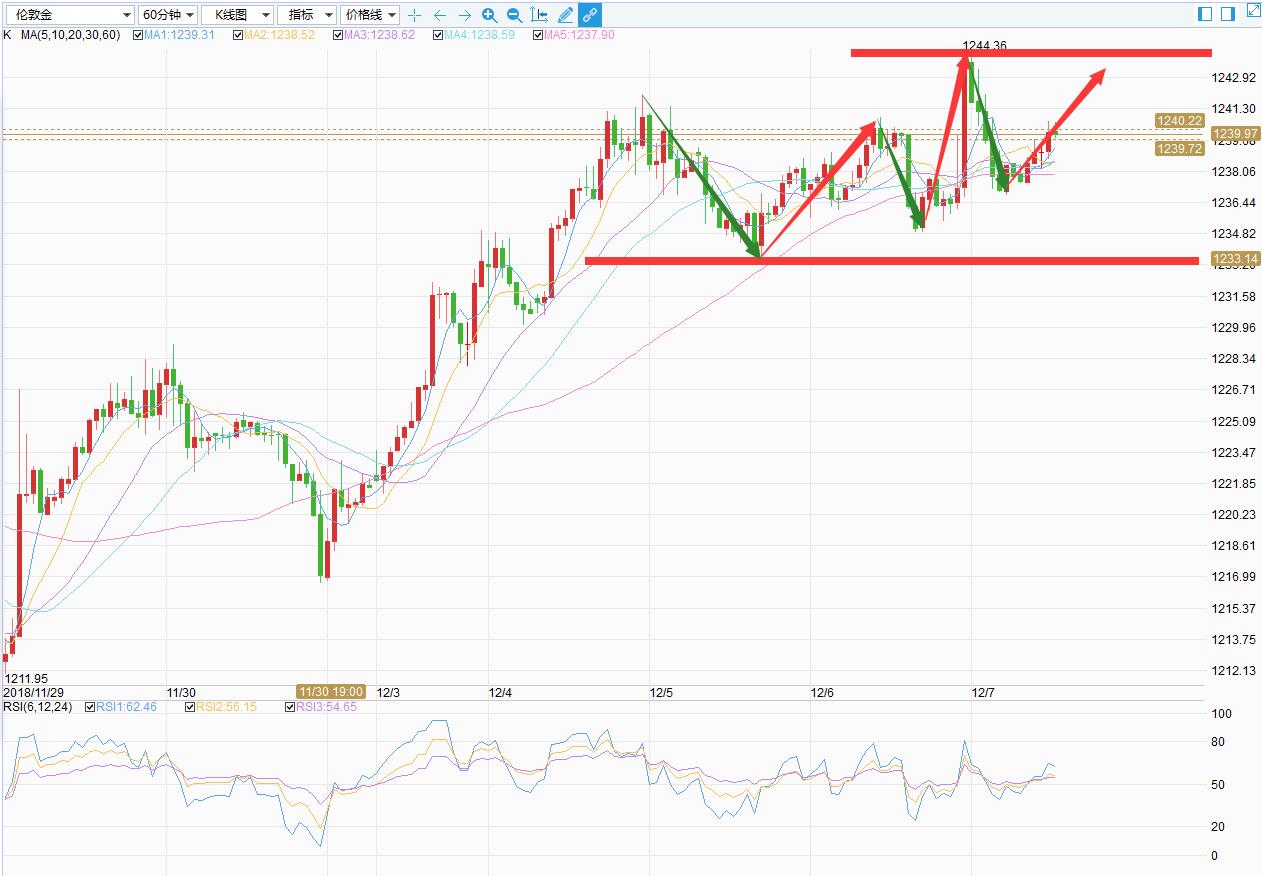This screenshot has height=876, width=1262.
Task: Toggle the MA3 moving average checkbox
Action: (x=337, y=35)
